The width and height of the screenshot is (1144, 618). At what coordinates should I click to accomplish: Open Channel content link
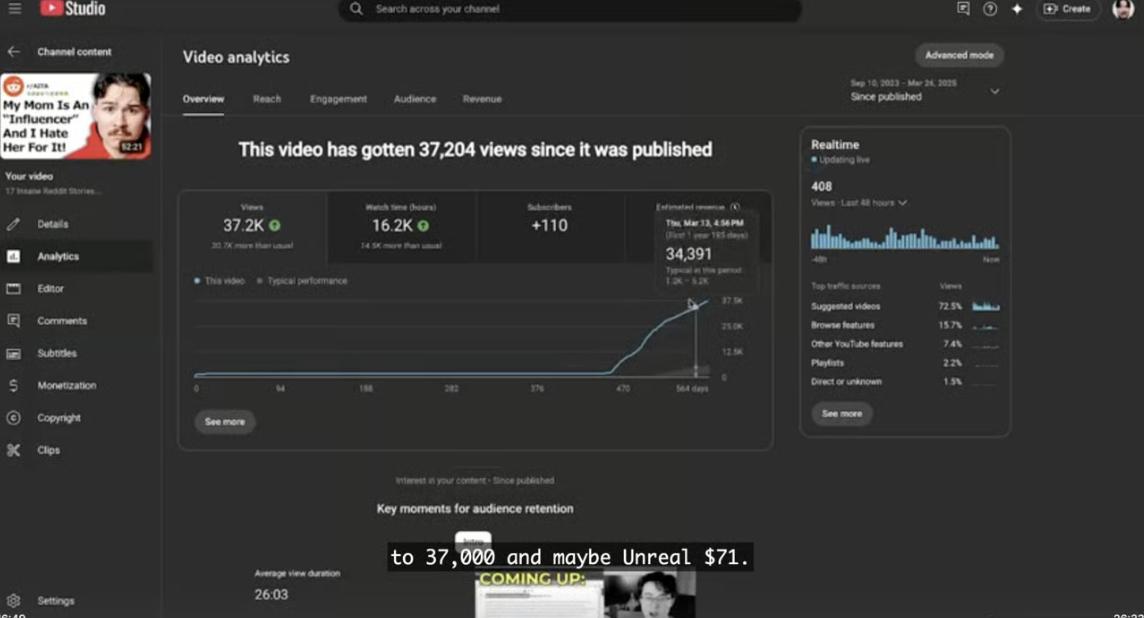74,52
